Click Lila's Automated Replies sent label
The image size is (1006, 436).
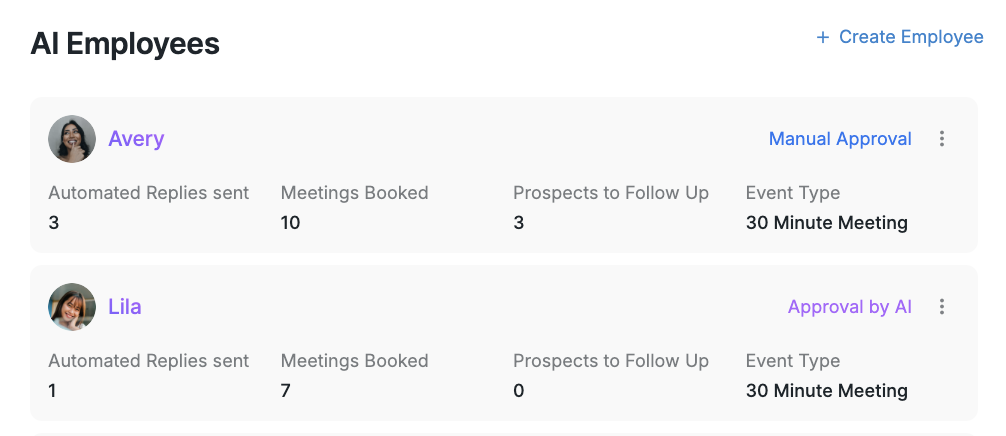pos(149,361)
